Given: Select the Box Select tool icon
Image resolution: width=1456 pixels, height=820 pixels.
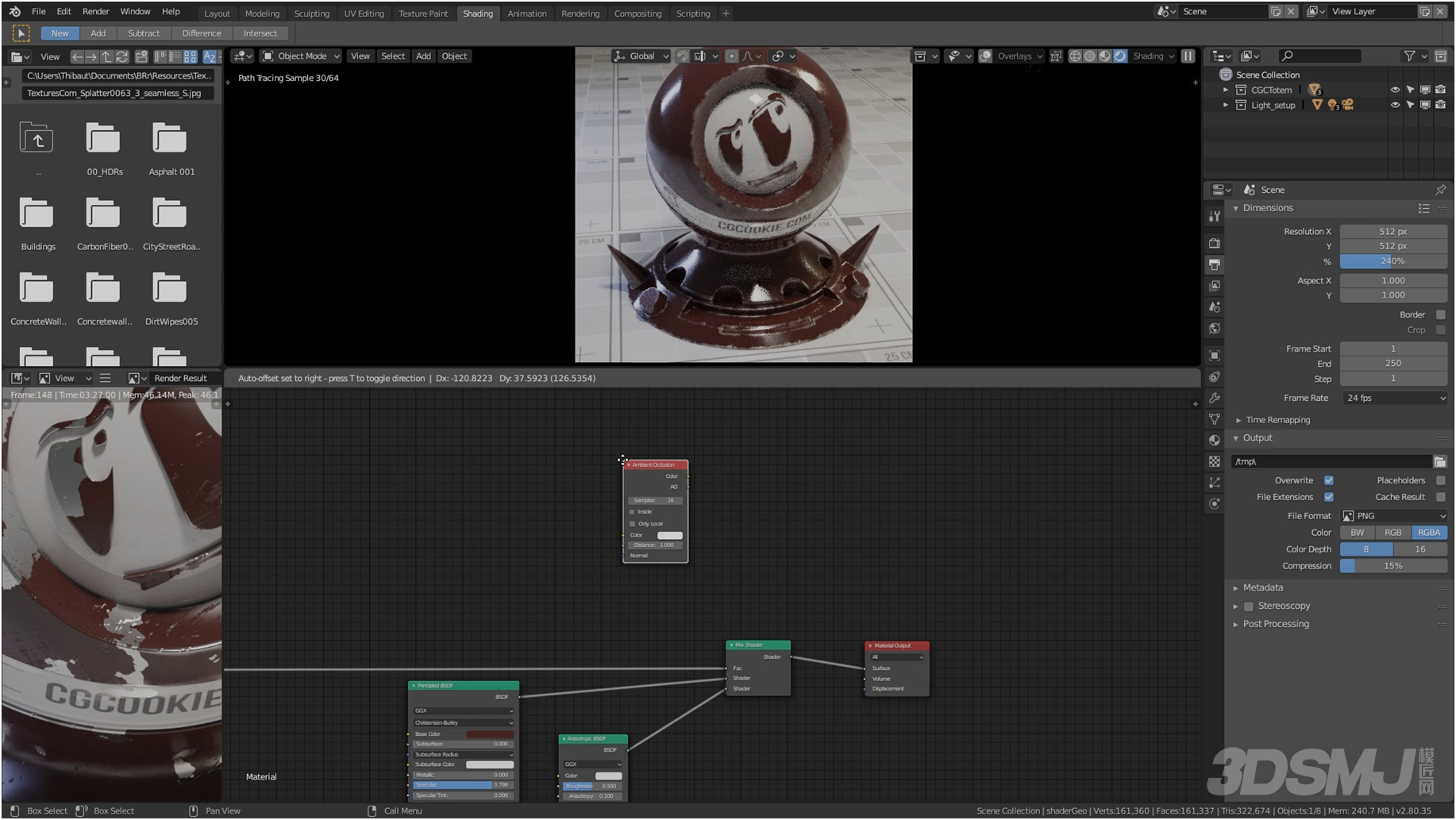Looking at the screenshot, I should pyautogui.click(x=21, y=33).
